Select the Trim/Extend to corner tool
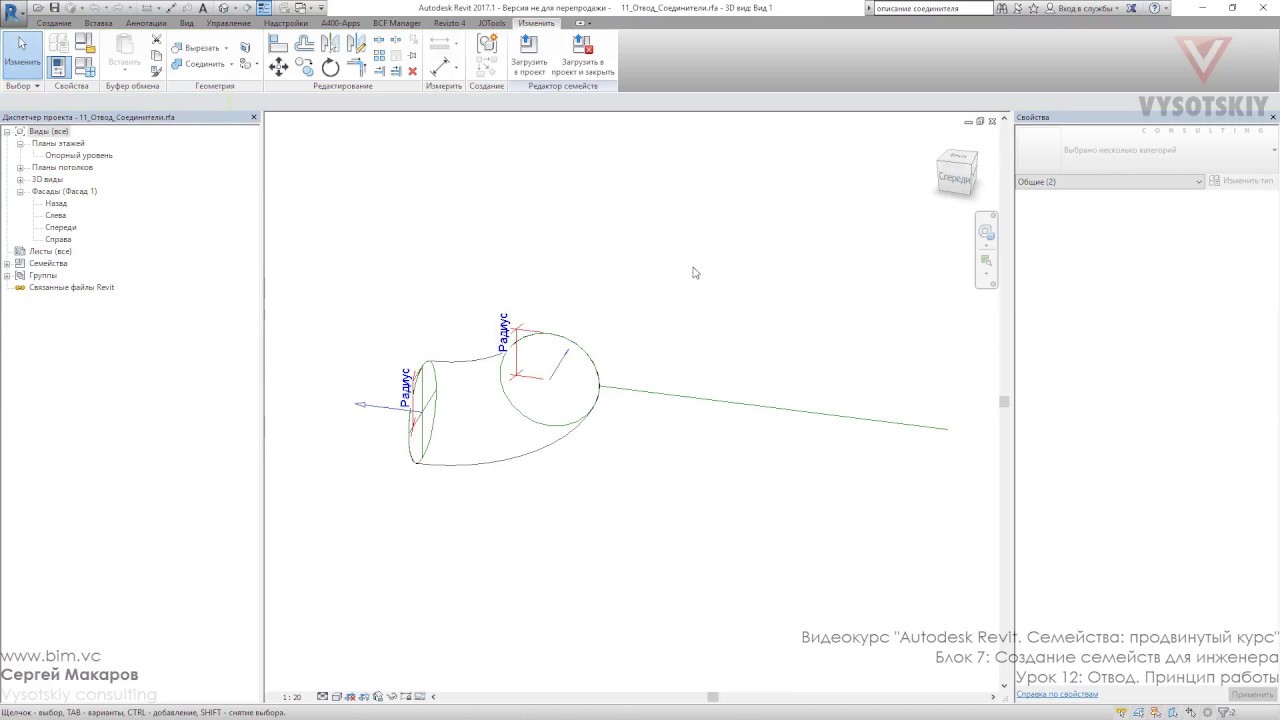 coord(356,68)
